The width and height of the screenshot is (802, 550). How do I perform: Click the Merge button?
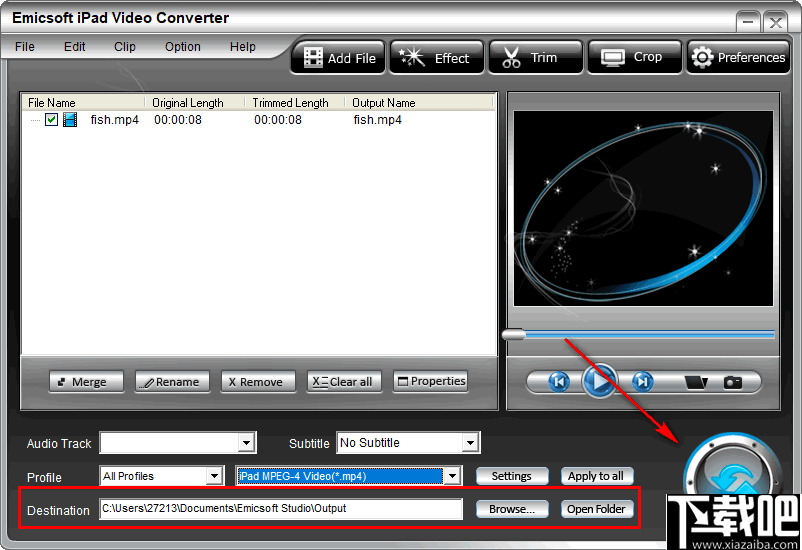[86, 382]
